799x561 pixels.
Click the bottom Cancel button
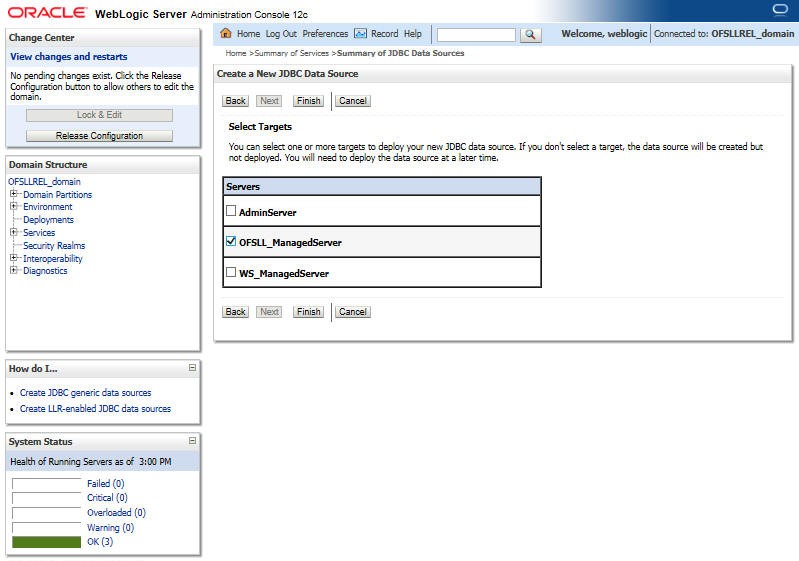(x=353, y=312)
